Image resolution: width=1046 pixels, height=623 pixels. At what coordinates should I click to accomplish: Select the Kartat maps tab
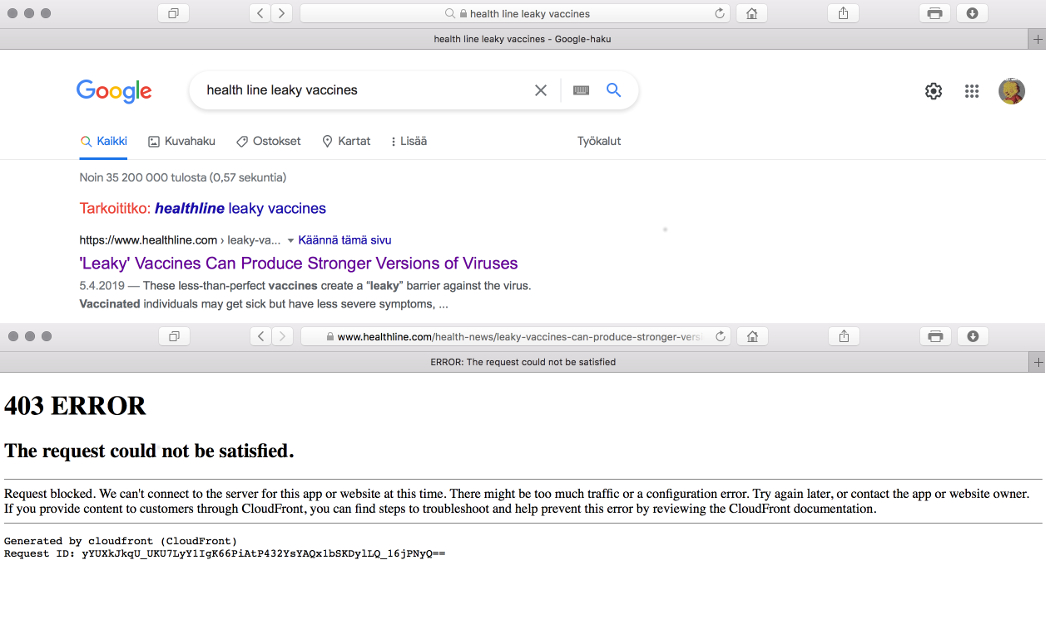[x=346, y=141]
